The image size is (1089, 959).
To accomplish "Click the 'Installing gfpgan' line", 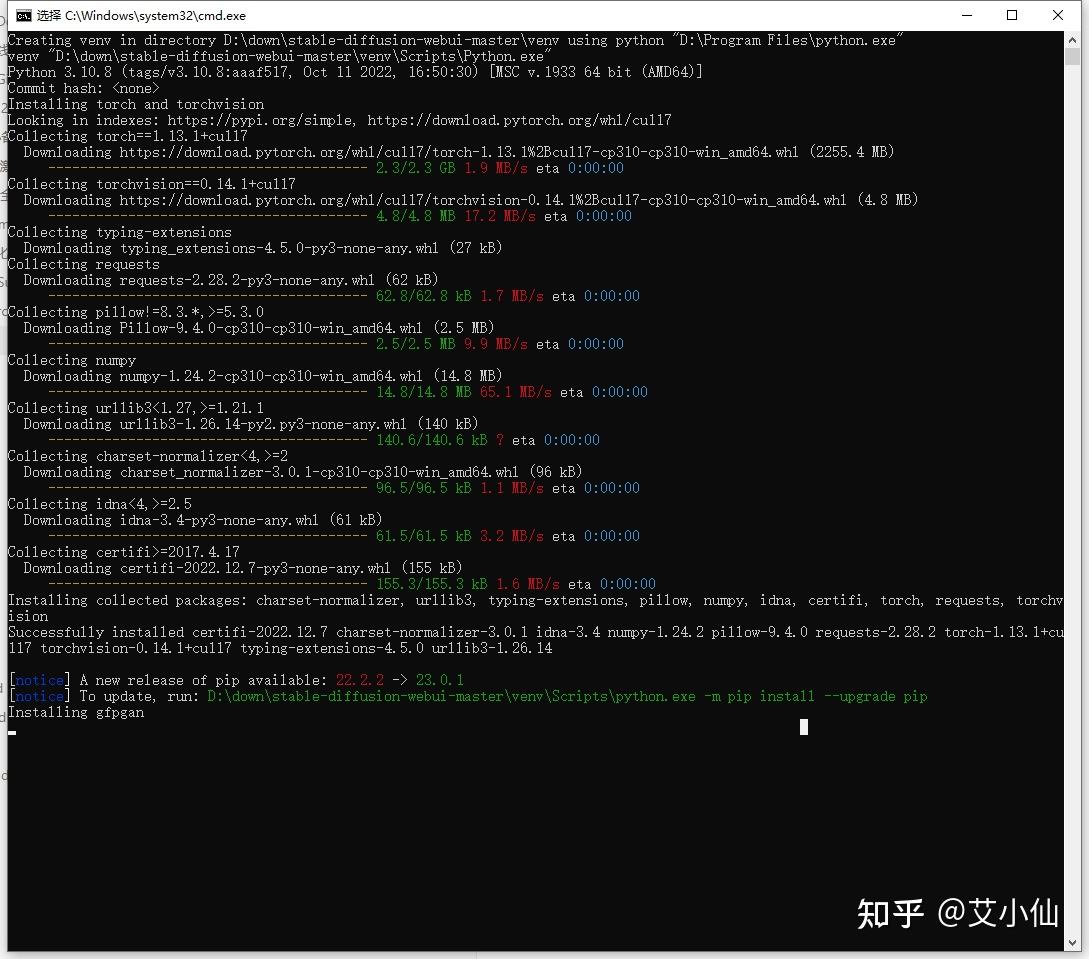I will pyautogui.click(x=76, y=712).
